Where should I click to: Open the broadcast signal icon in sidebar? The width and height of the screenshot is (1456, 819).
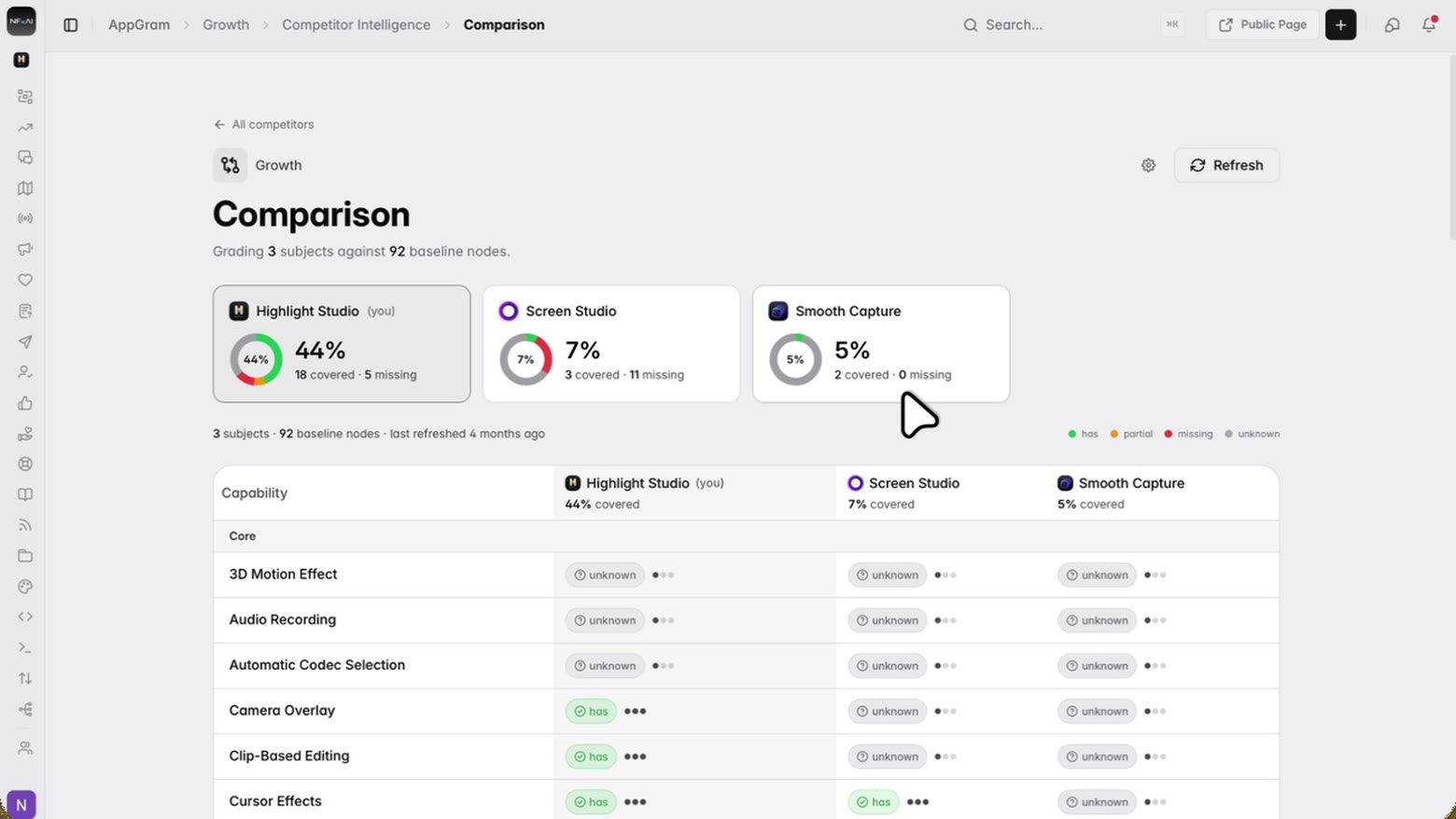[x=25, y=218]
